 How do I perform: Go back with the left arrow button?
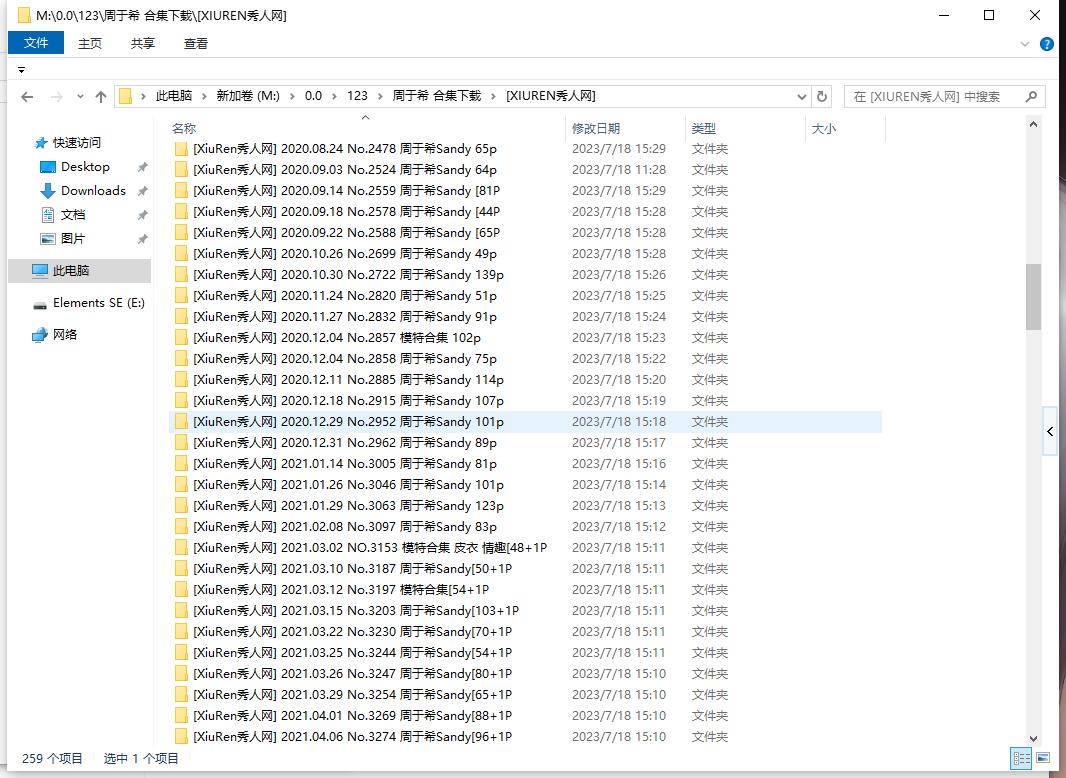pos(27,97)
